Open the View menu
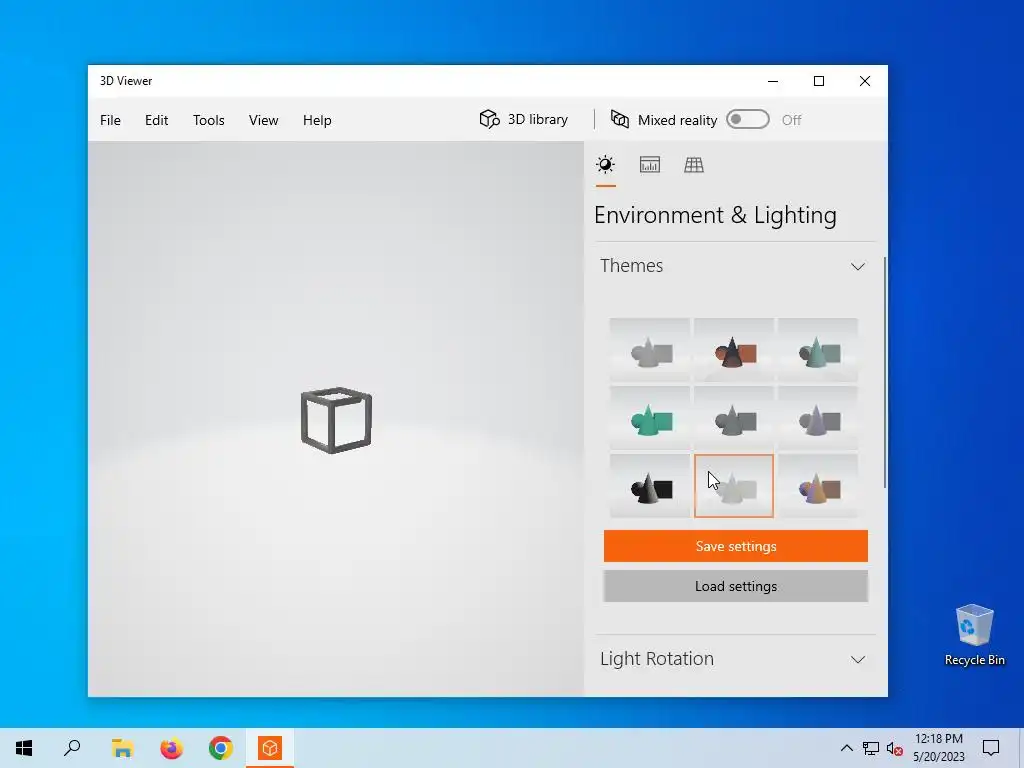Image resolution: width=1024 pixels, height=768 pixels. (264, 120)
